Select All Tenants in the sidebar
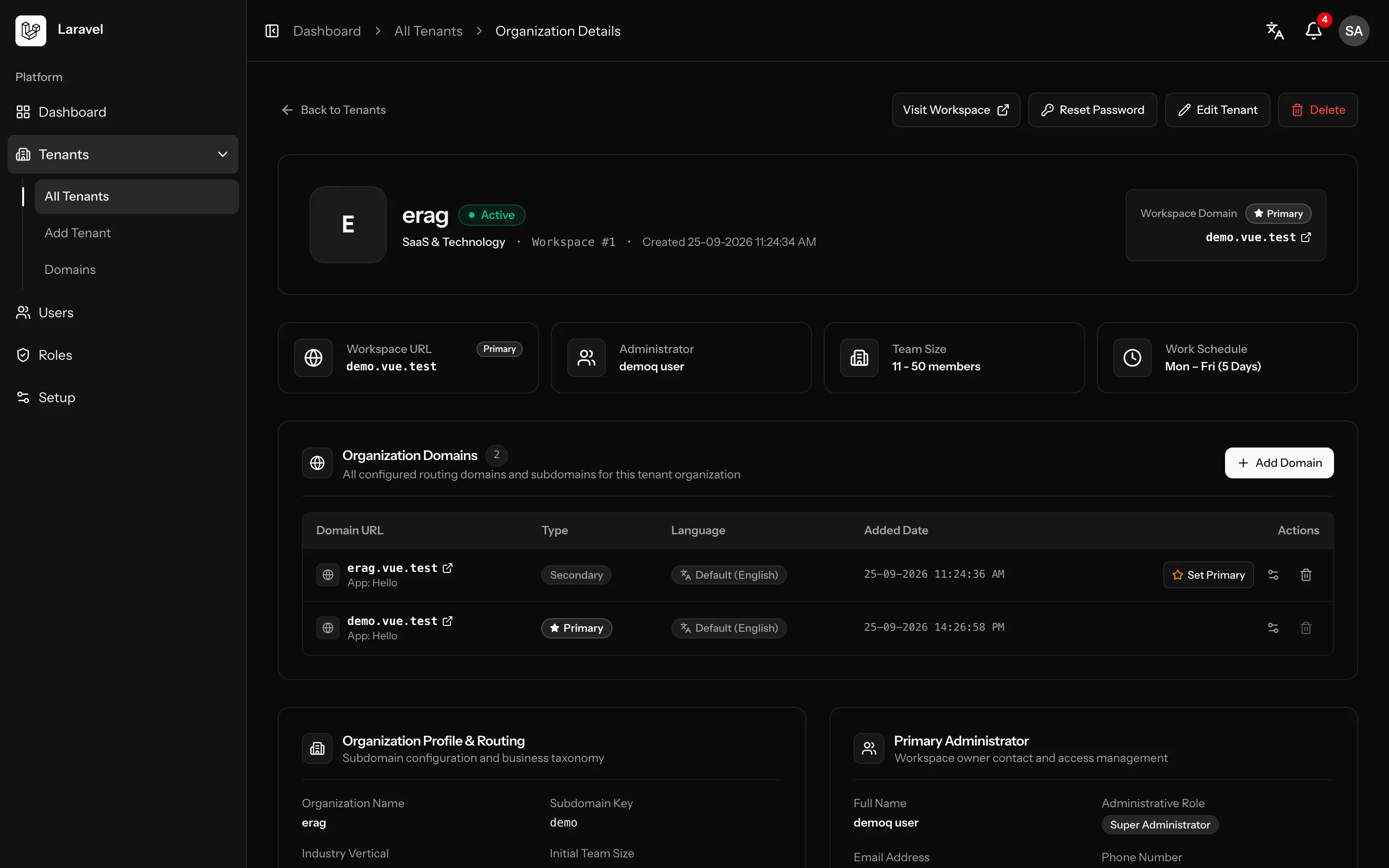The image size is (1389, 868). 136,196
